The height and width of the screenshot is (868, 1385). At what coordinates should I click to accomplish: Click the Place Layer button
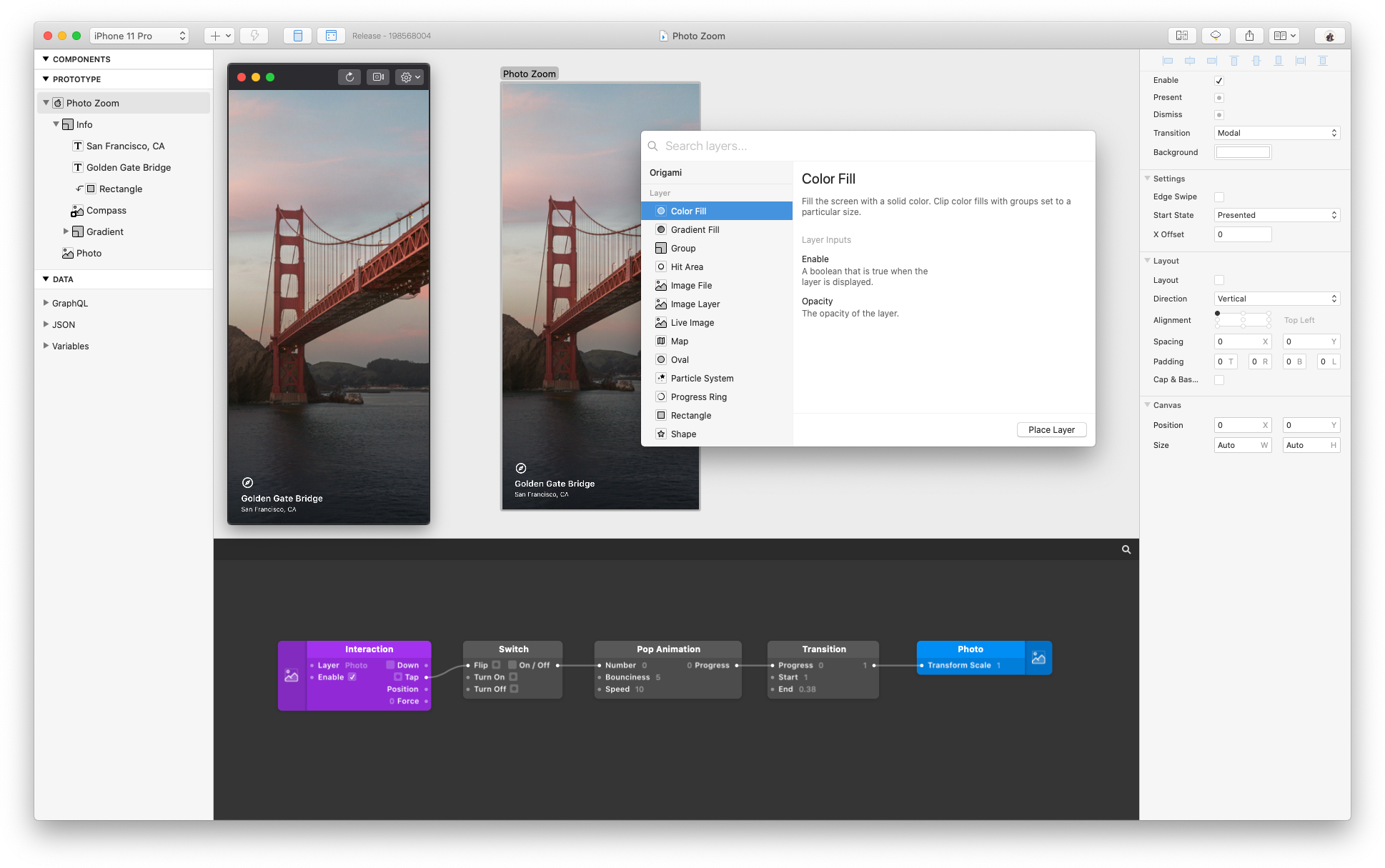[x=1050, y=429]
